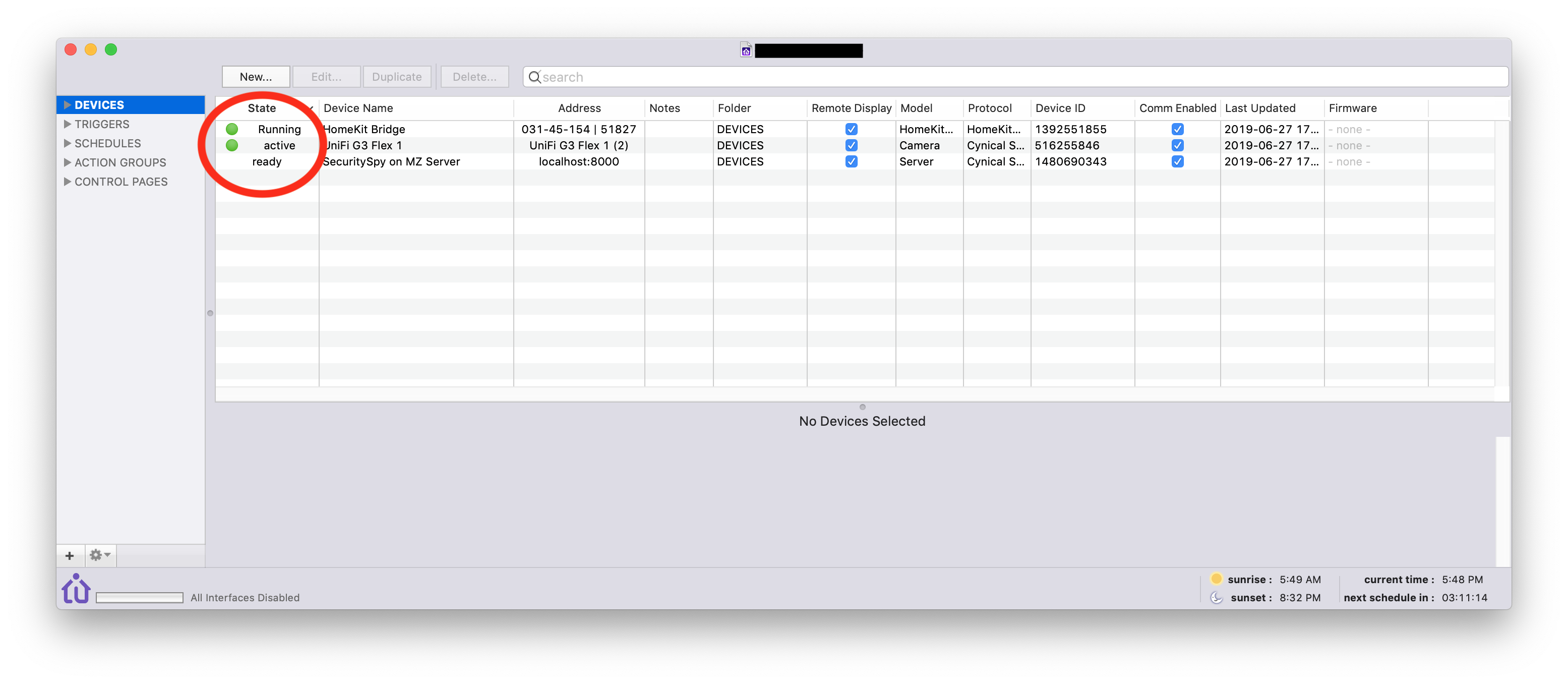Click the Duplicate button
Image resolution: width=1568 pixels, height=684 pixels.
point(396,77)
